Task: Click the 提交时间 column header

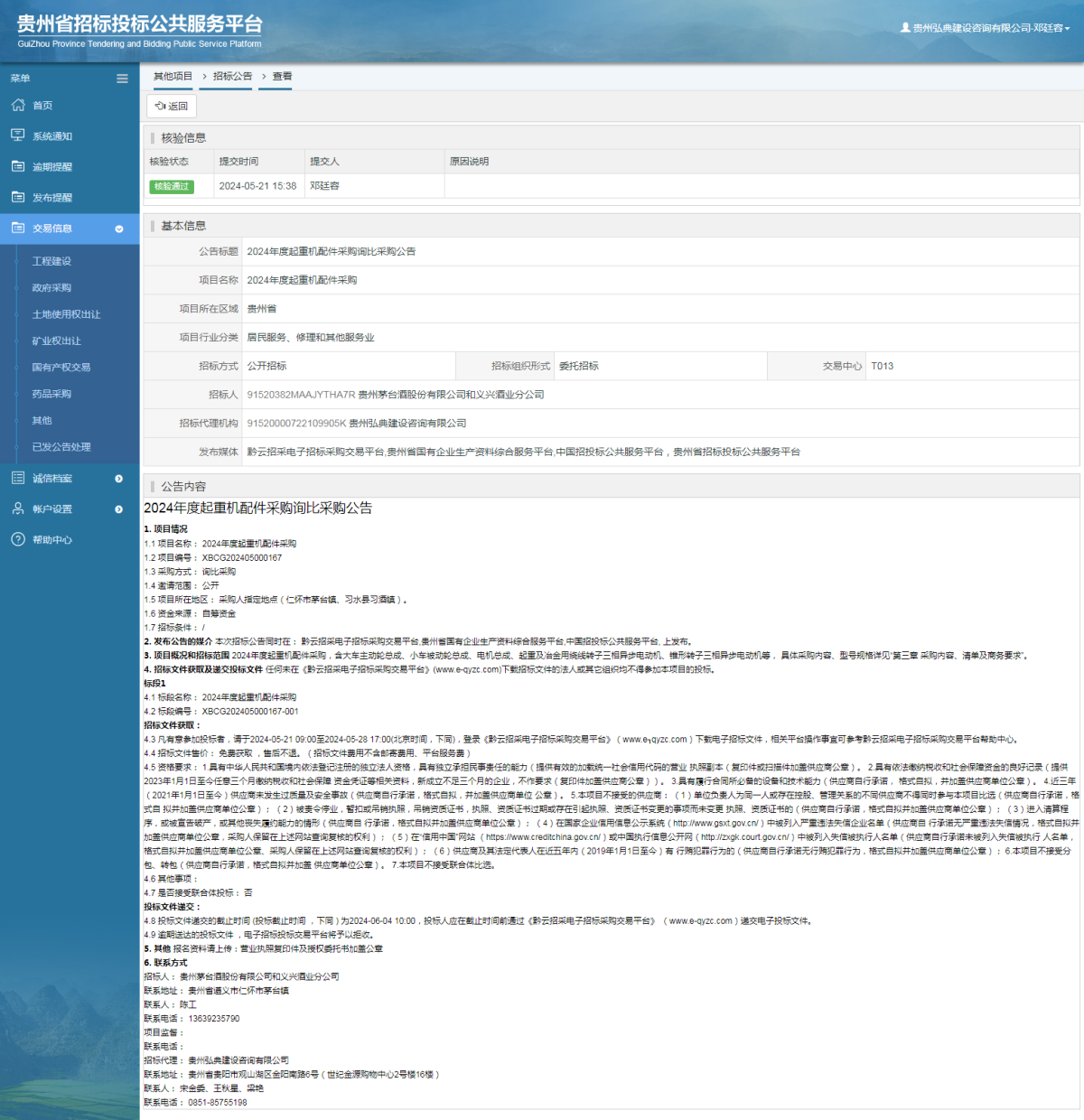Action: pyautogui.click(x=238, y=162)
